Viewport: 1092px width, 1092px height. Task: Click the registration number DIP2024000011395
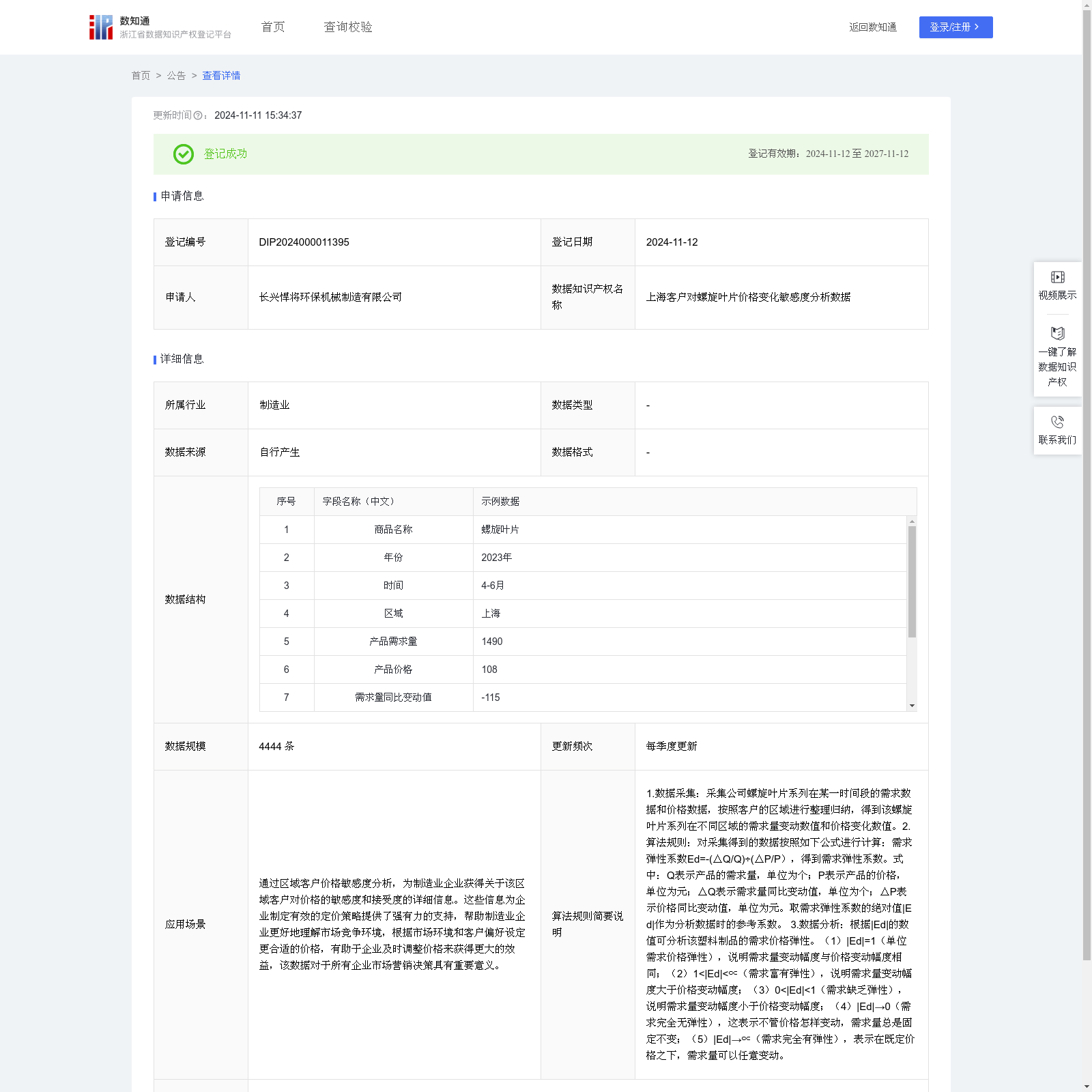click(x=304, y=242)
